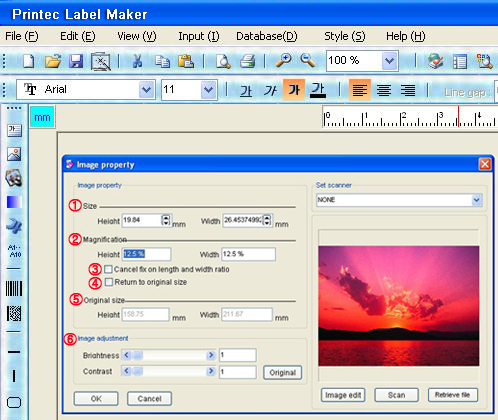Click the Save floppy disk icon
Viewport: 498px width, 420px height.
pyautogui.click(x=76, y=61)
